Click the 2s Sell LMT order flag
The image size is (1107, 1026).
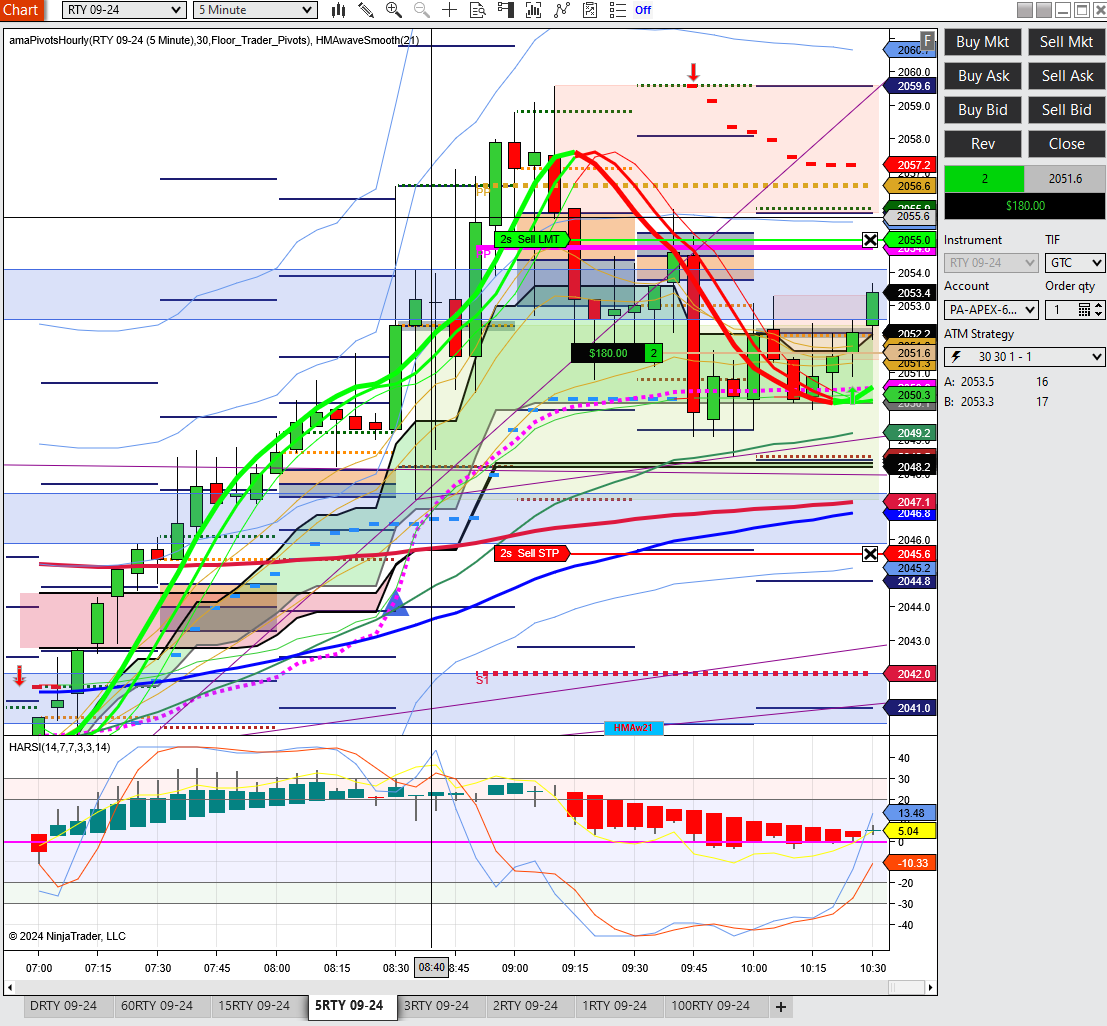point(532,239)
